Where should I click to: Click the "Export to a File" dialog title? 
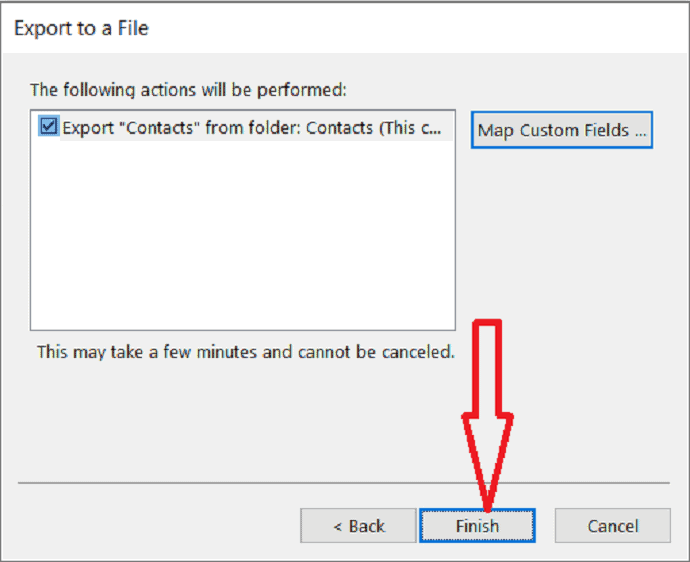click(x=81, y=29)
